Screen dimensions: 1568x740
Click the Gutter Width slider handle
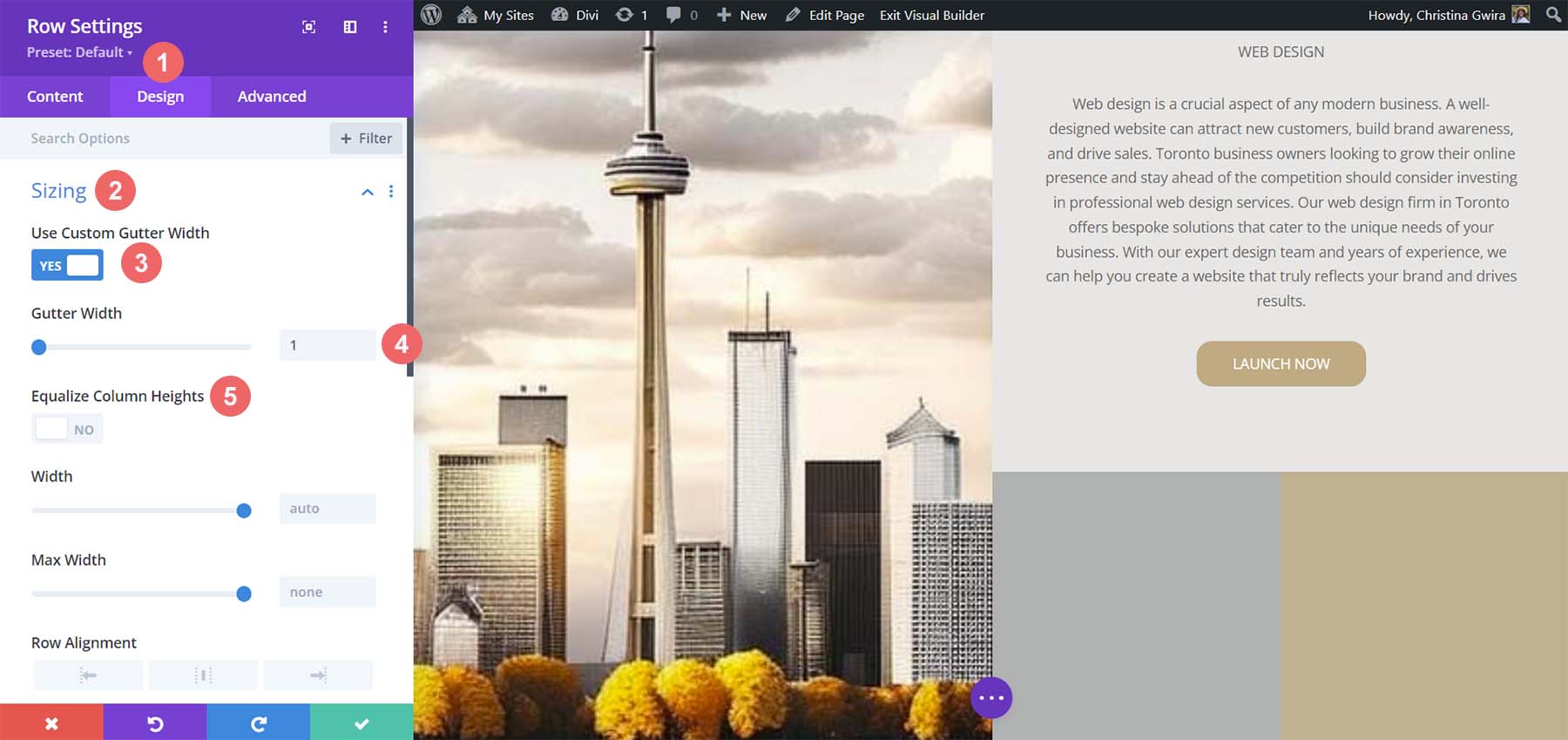tap(38, 347)
